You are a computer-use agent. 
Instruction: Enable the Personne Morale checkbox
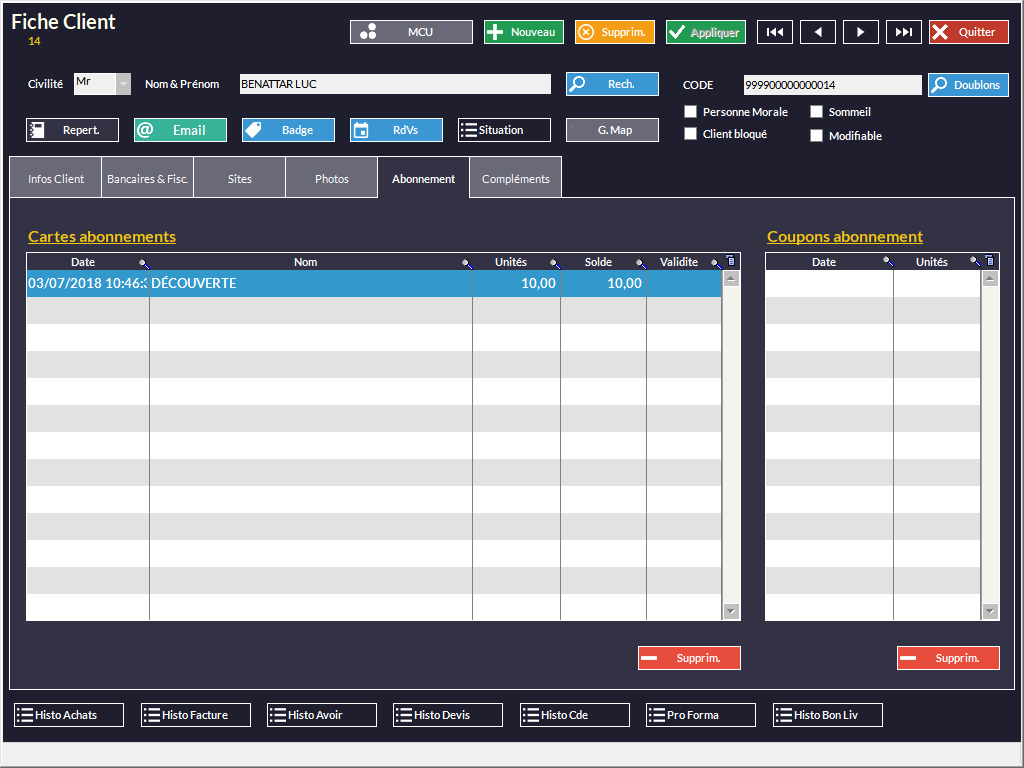coord(690,112)
